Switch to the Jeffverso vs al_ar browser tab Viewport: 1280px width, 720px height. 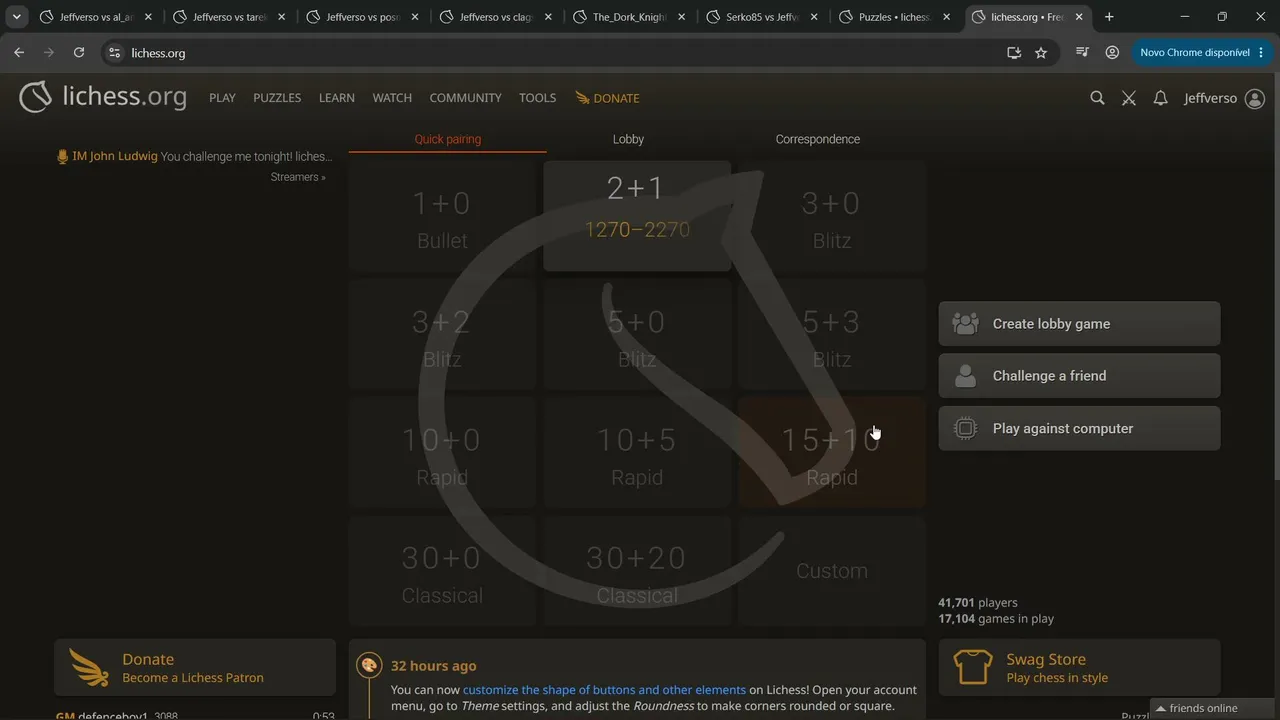(96, 17)
